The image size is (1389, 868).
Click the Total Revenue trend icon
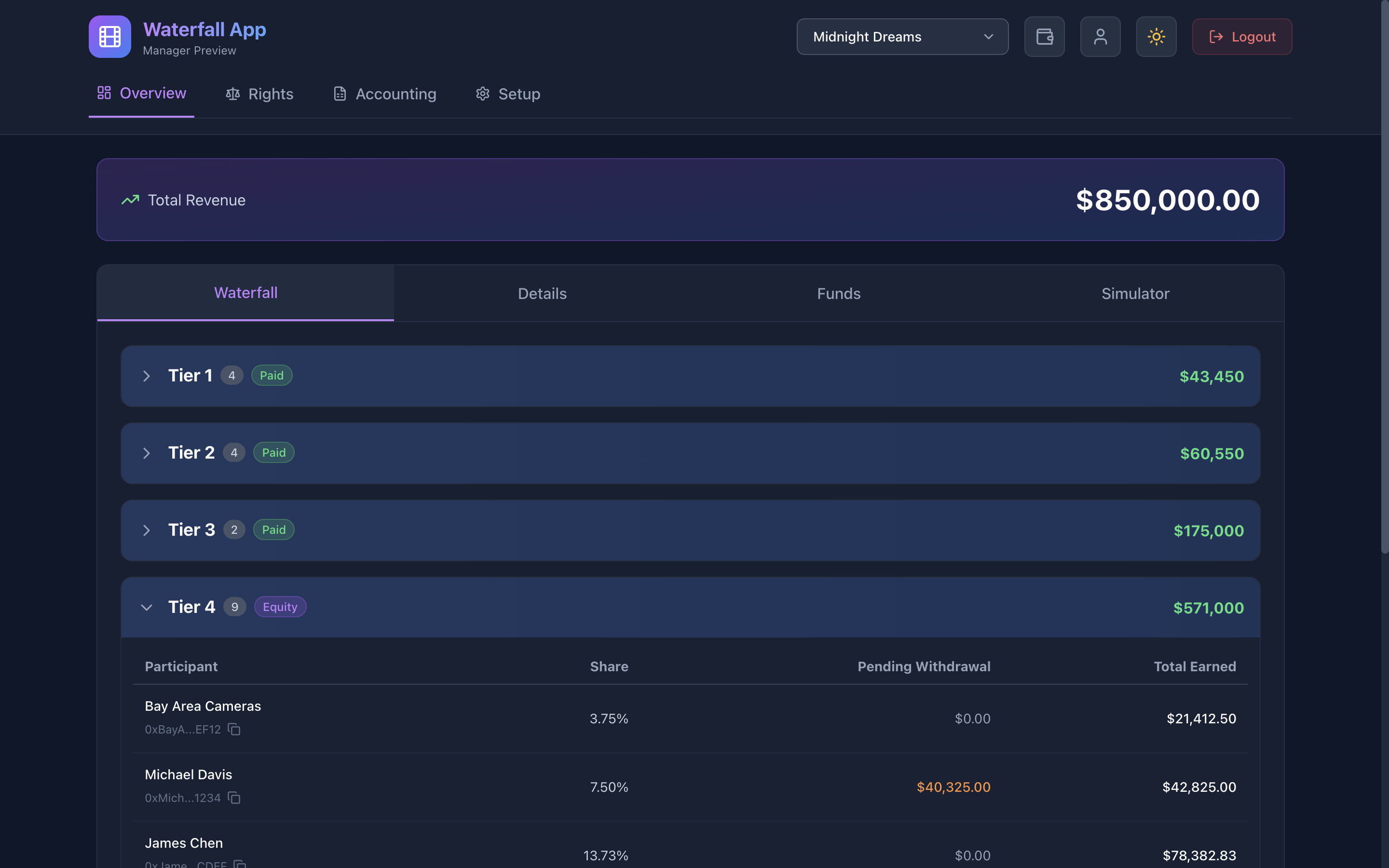pyautogui.click(x=130, y=200)
